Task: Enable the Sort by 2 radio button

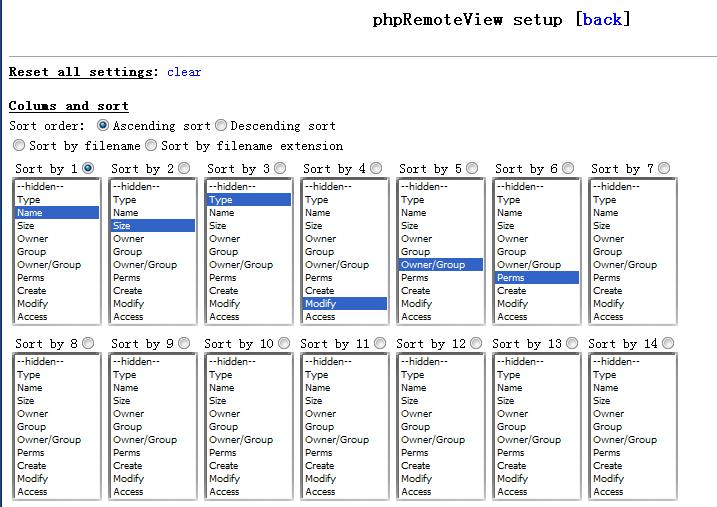Action: (184, 168)
